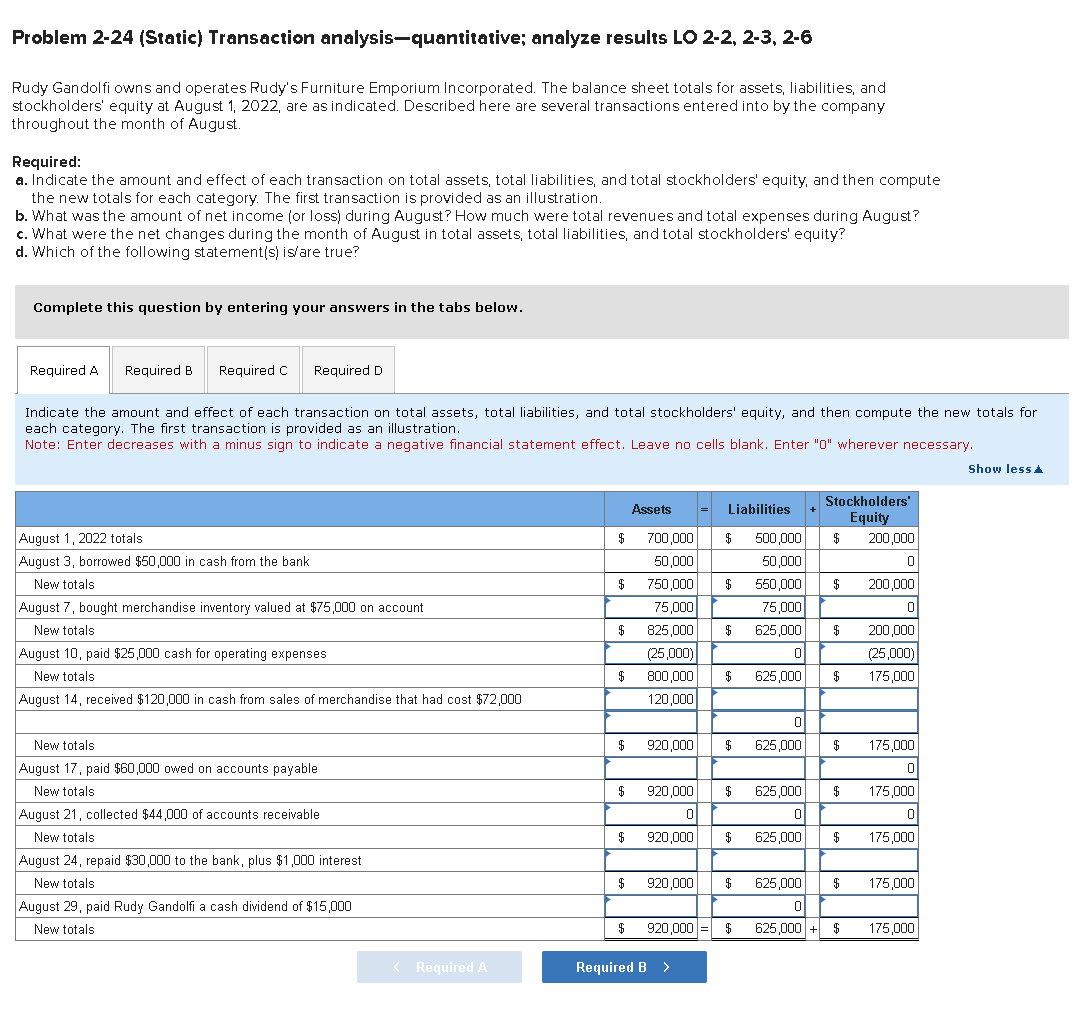Select the Liabilities cell for August 24 repayment
Viewport: 1092px width, 1014px height.
click(758, 860)
